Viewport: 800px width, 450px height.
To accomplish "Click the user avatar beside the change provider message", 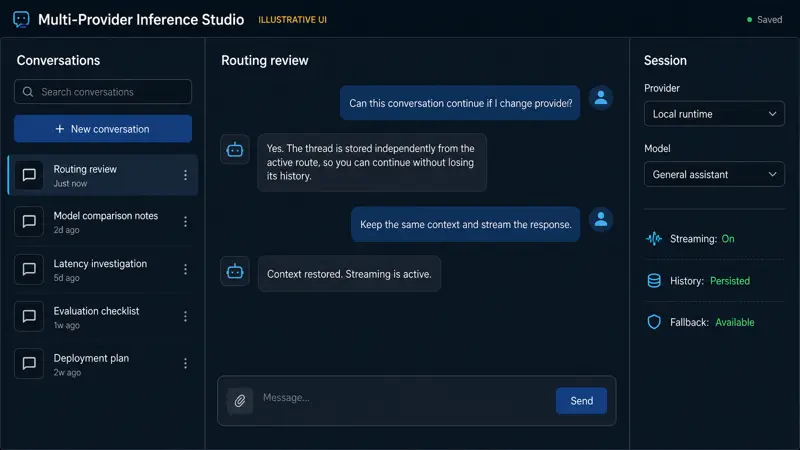I will pos(601,97).
